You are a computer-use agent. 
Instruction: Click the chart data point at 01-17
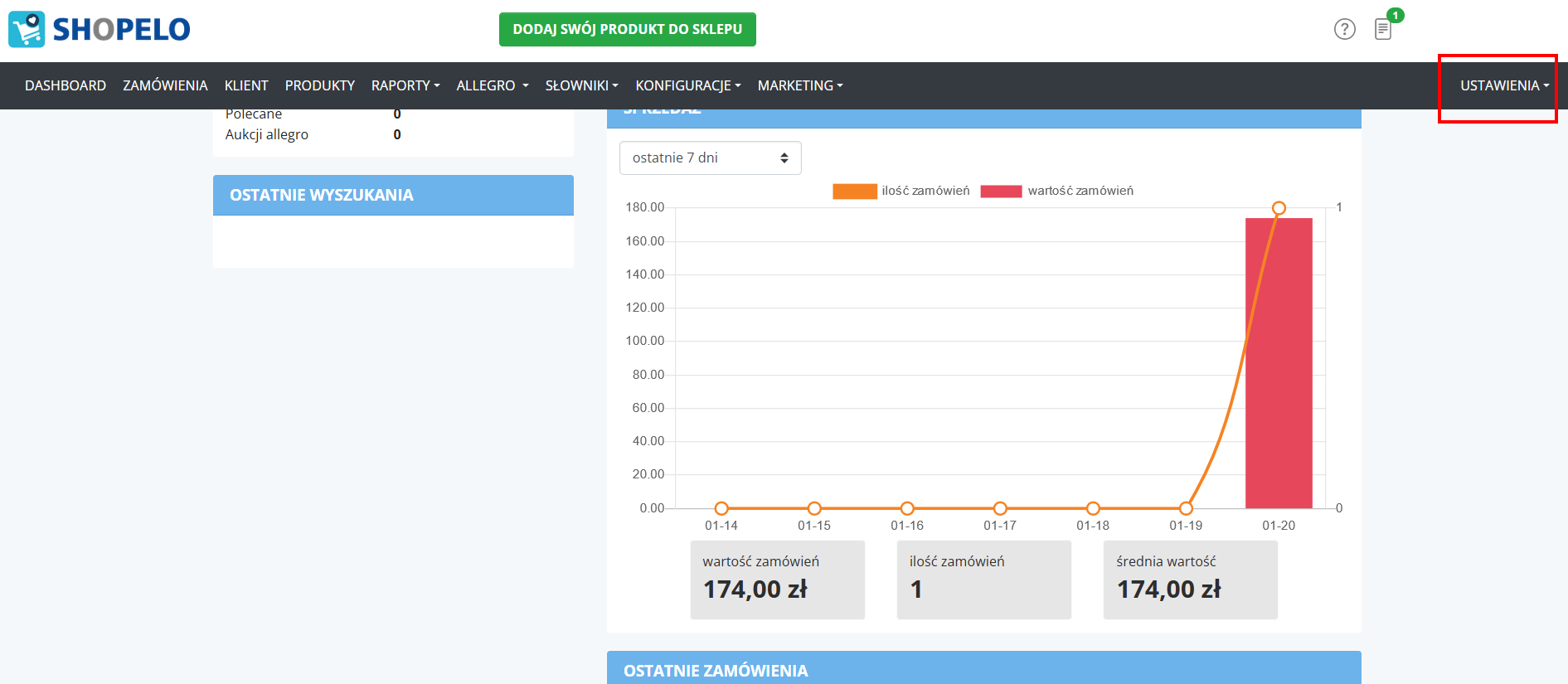1000,508
